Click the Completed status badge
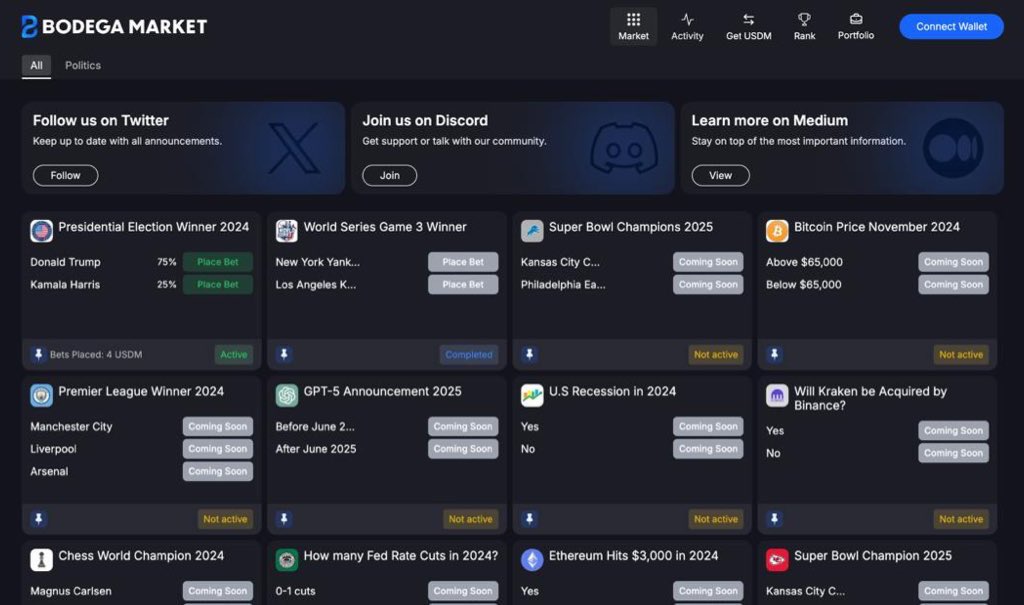Screen dimensions: 1024x605 (x=469, y=355)
